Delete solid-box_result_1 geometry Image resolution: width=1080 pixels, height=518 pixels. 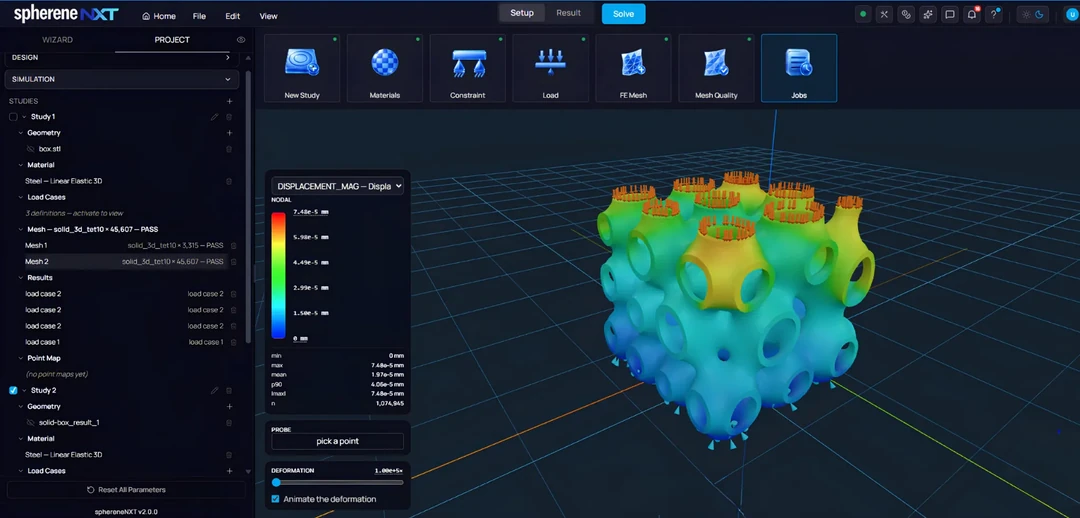tap(229, 422)
